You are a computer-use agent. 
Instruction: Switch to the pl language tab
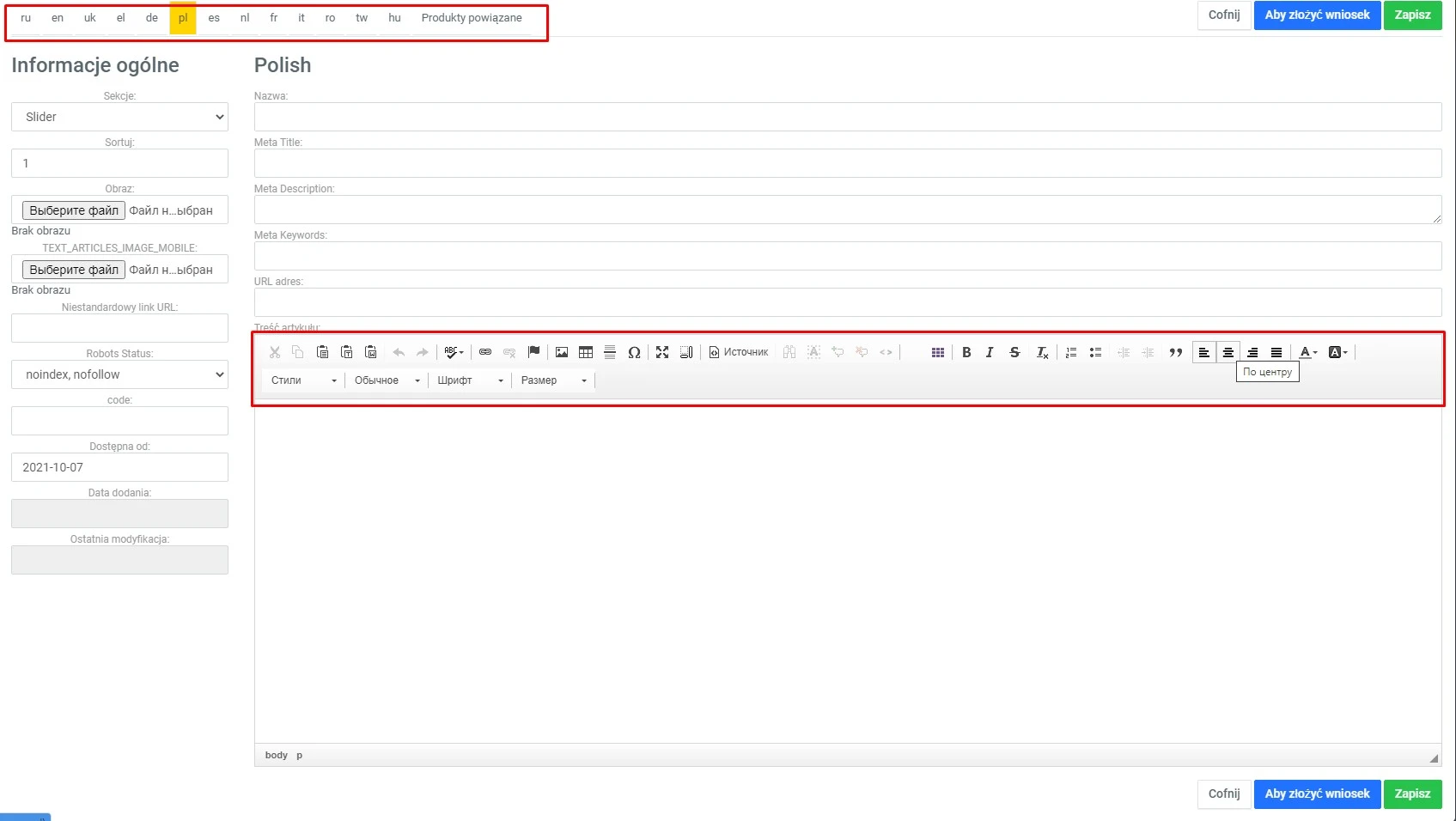tap(182, 17)
